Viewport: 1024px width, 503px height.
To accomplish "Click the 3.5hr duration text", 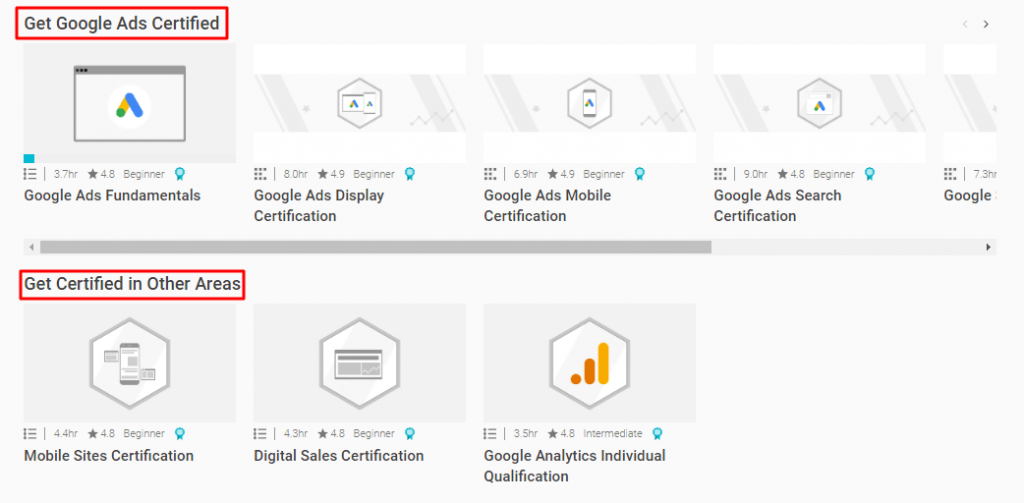I will [526, 434].
